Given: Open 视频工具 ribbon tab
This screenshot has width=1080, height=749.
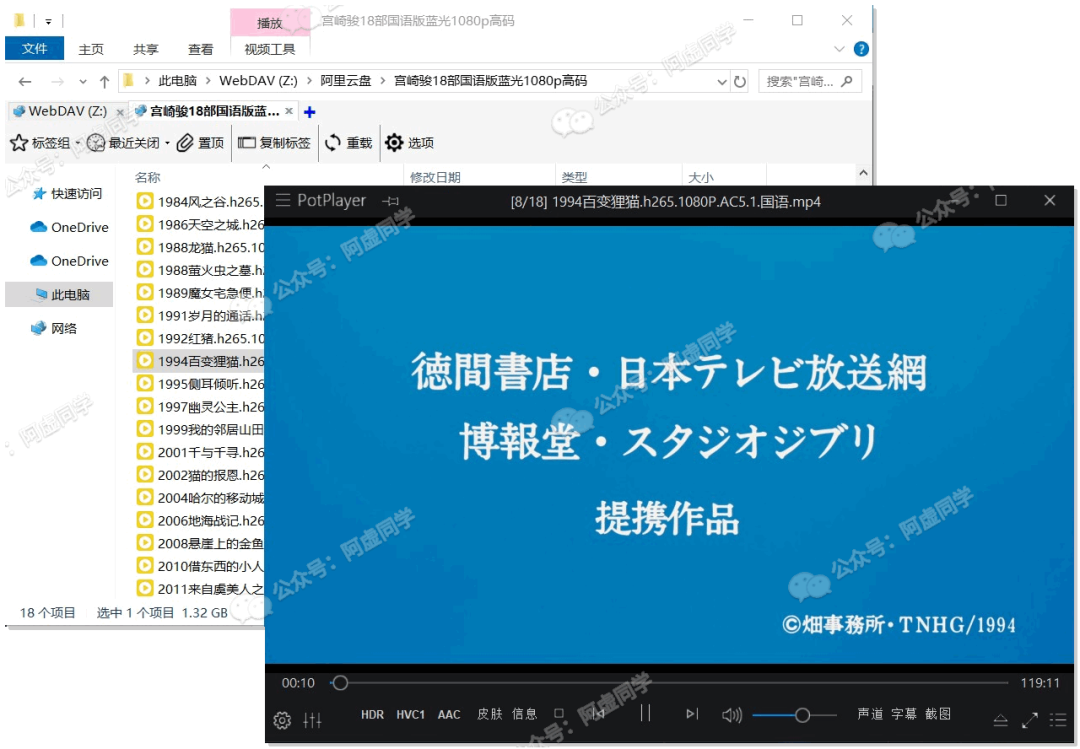Looking at the screenshot, I should 269,49.
